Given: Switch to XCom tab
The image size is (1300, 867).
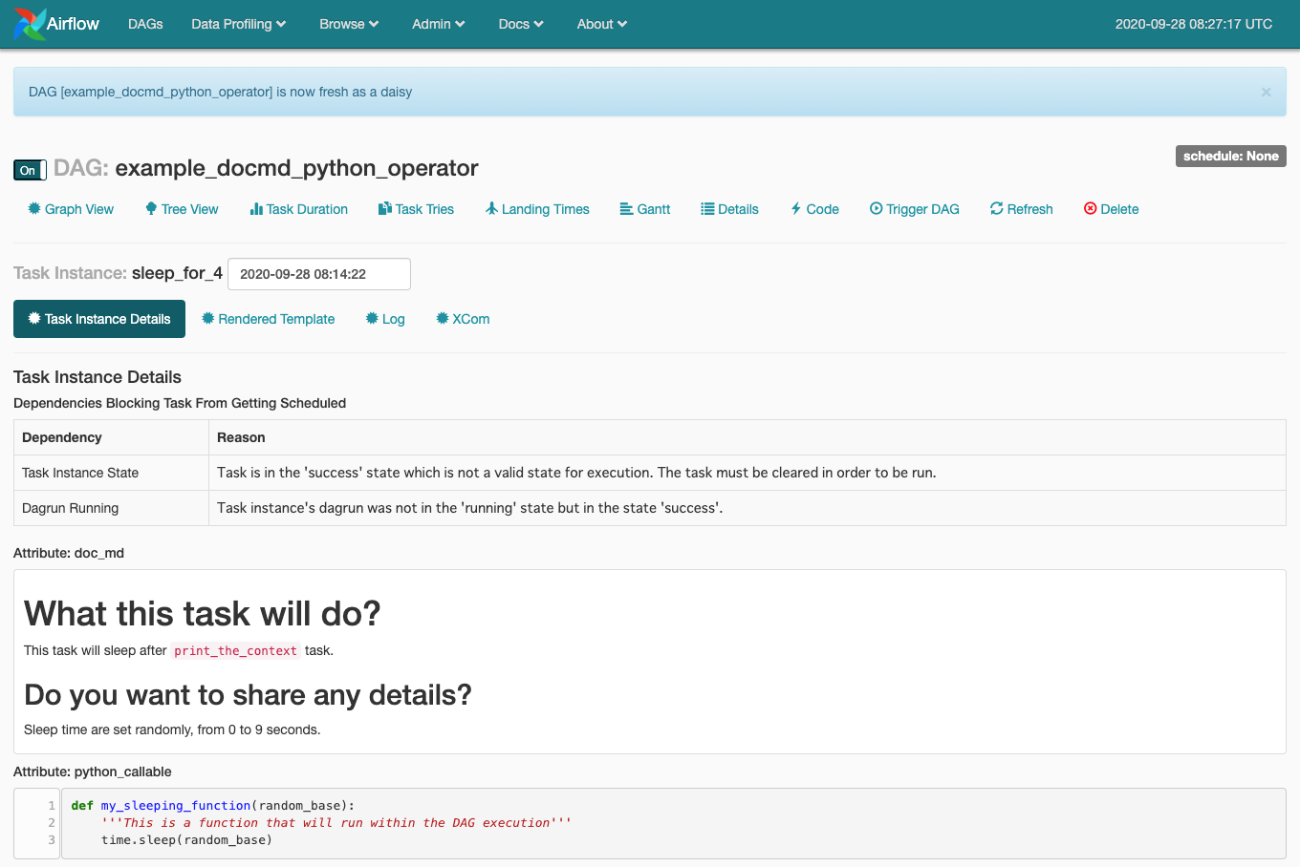Looking at the screenshot, I should pos(463,319).
